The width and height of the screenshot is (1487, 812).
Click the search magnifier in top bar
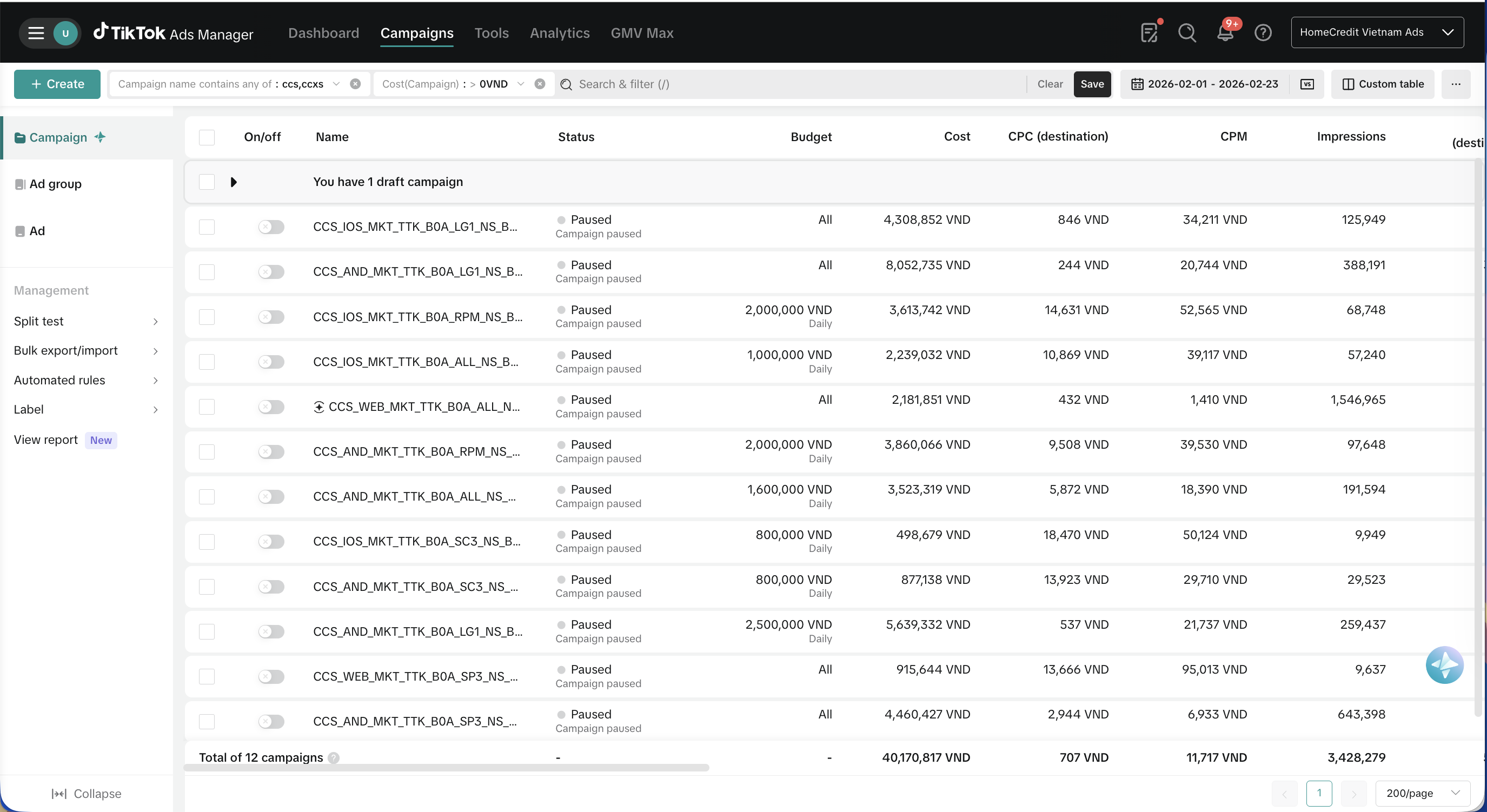click(1187, 33)
